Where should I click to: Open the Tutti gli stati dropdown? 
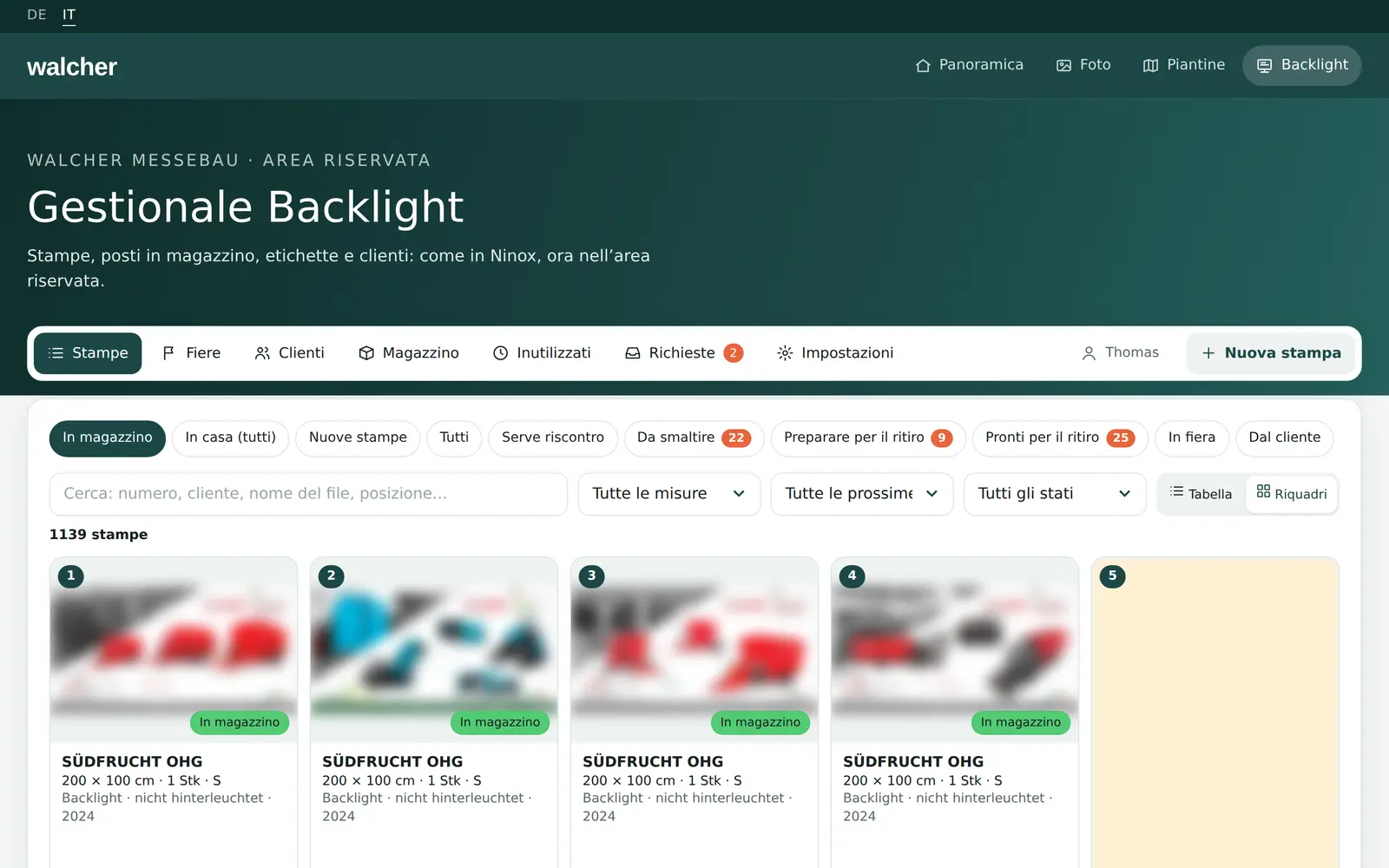point(1055,494)
